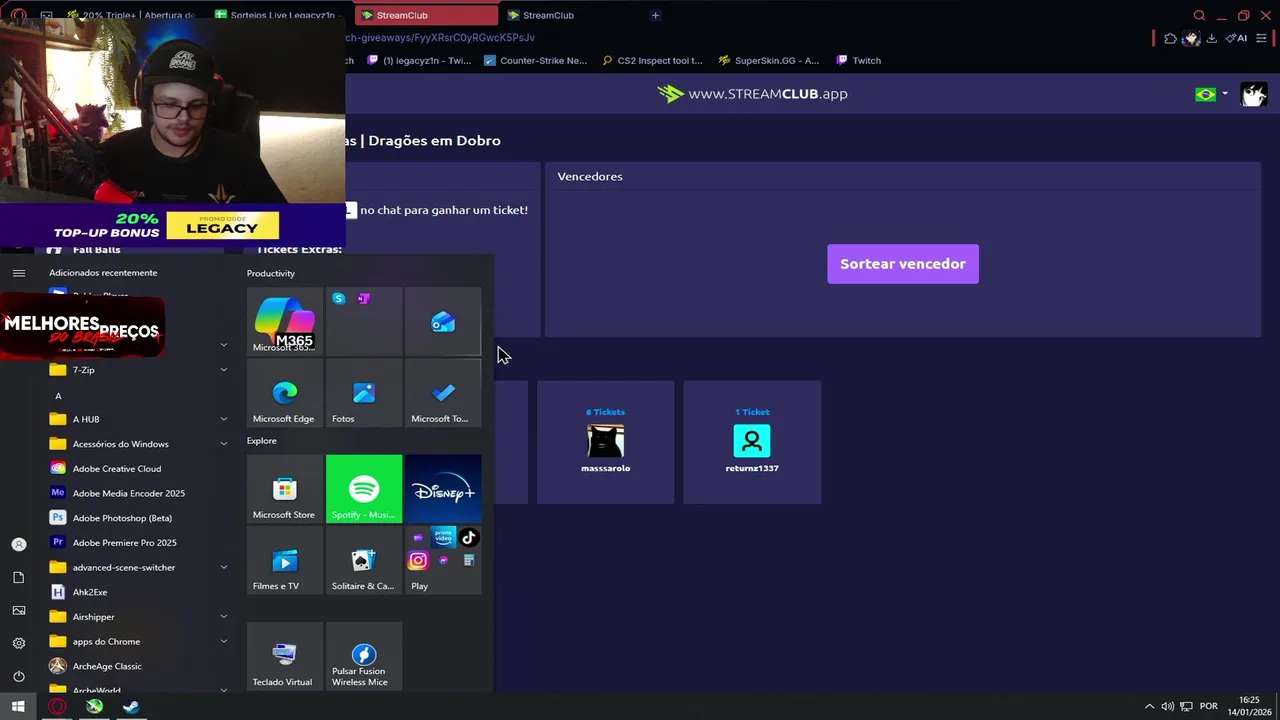This screenshot has height=720, width=1280.
Task: Open network status in system tray
Action: 1187,706
